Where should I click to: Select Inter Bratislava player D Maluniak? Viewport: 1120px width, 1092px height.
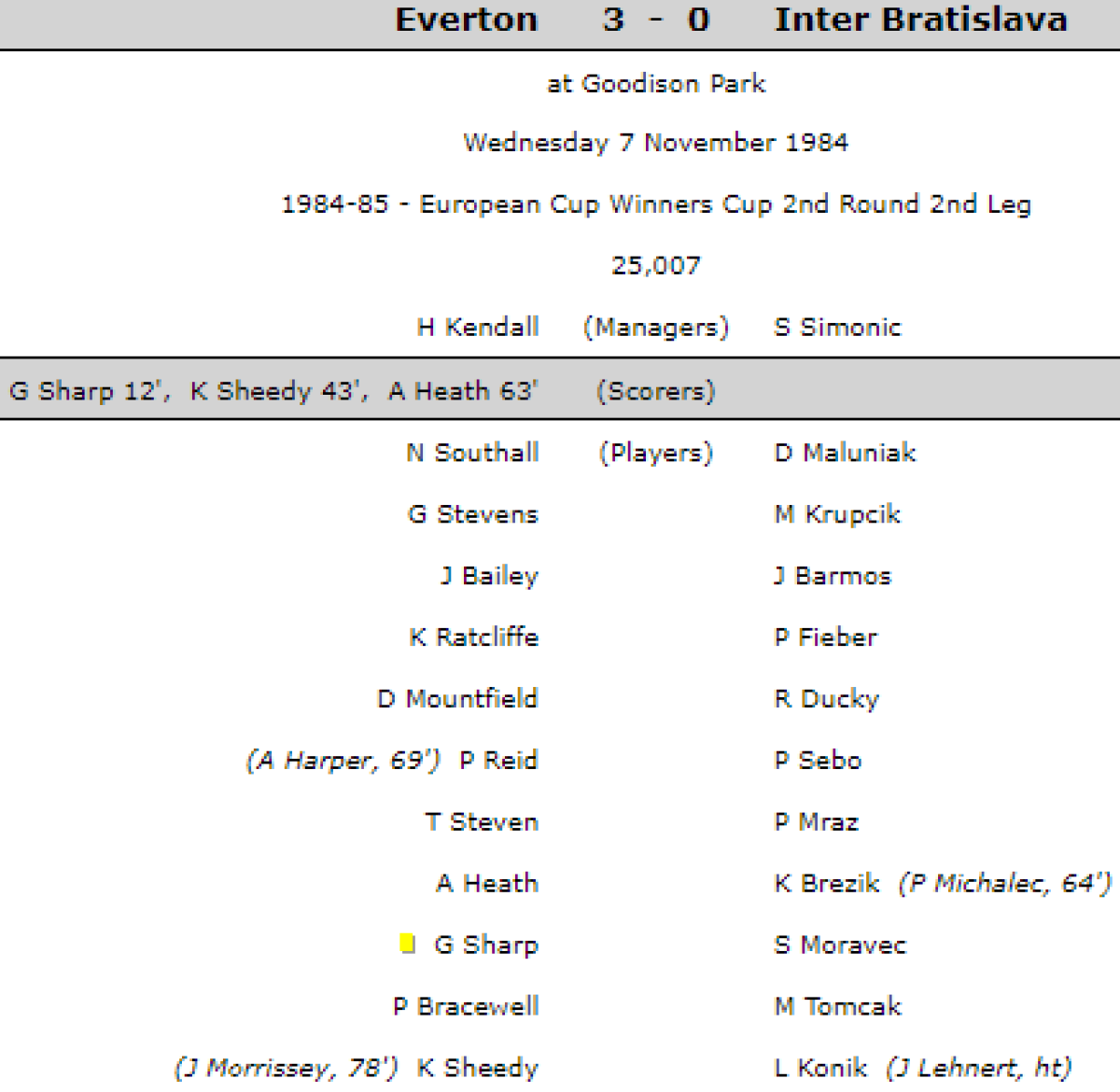coord(845,453)
